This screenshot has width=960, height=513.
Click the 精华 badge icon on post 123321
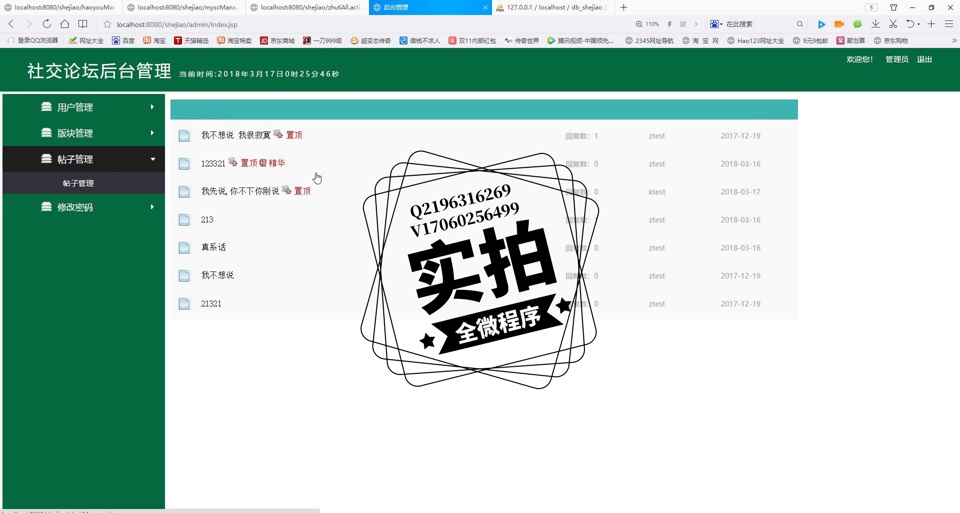point(263,163)
